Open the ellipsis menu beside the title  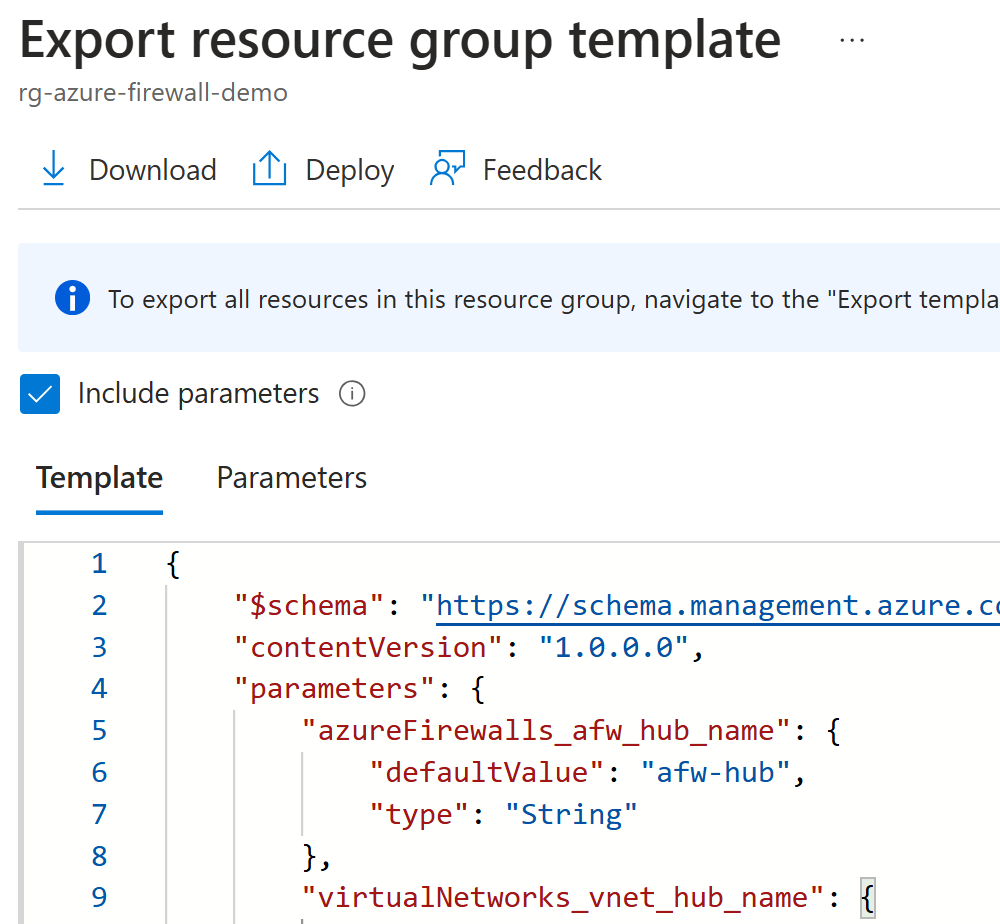pyautogui.click(x=852, y=40)
